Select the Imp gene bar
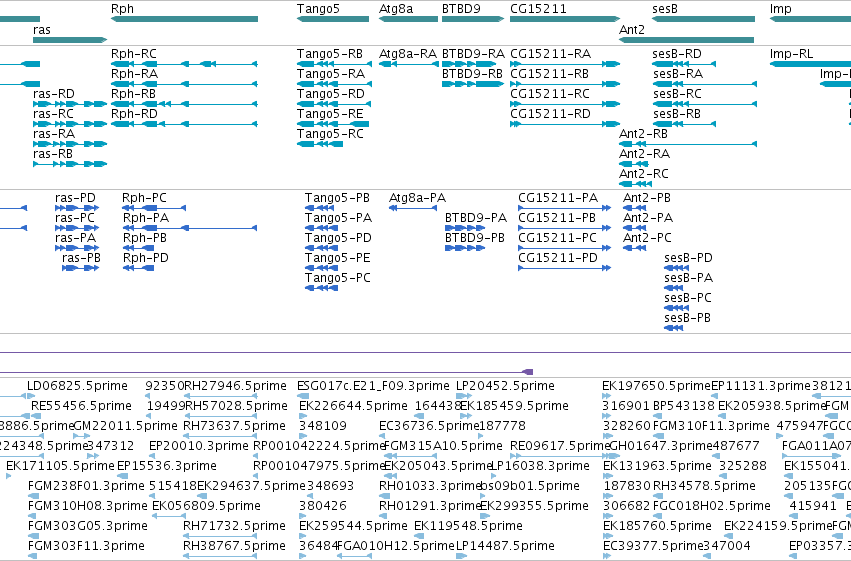 810,20
